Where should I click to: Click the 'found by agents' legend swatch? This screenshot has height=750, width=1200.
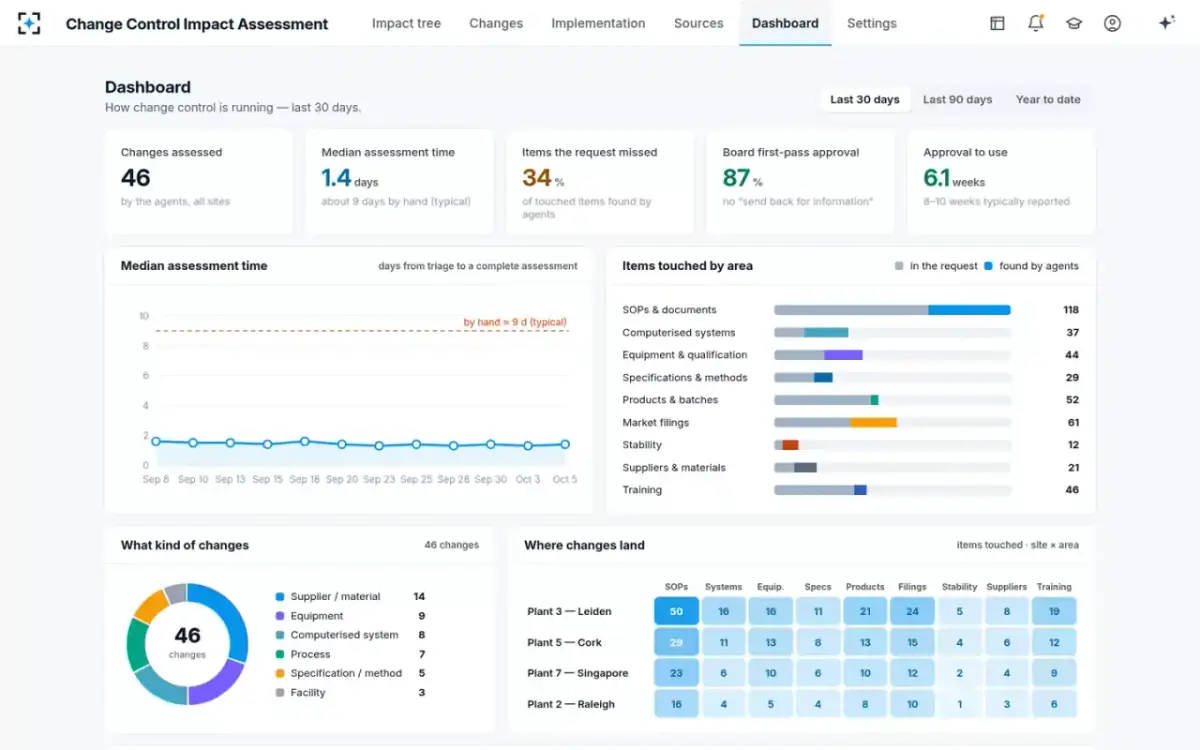tap(988, 266)
